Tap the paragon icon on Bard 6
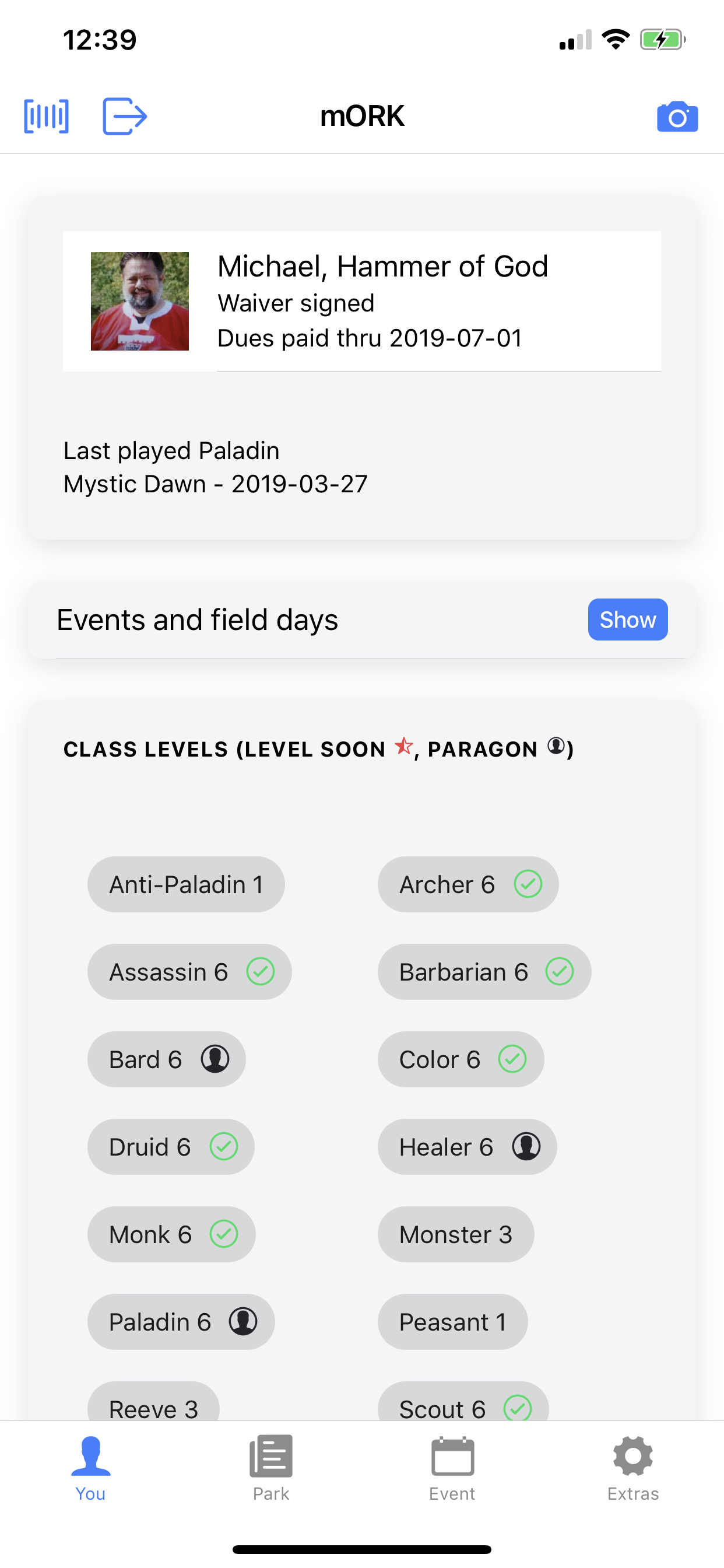 (215, 1059)
